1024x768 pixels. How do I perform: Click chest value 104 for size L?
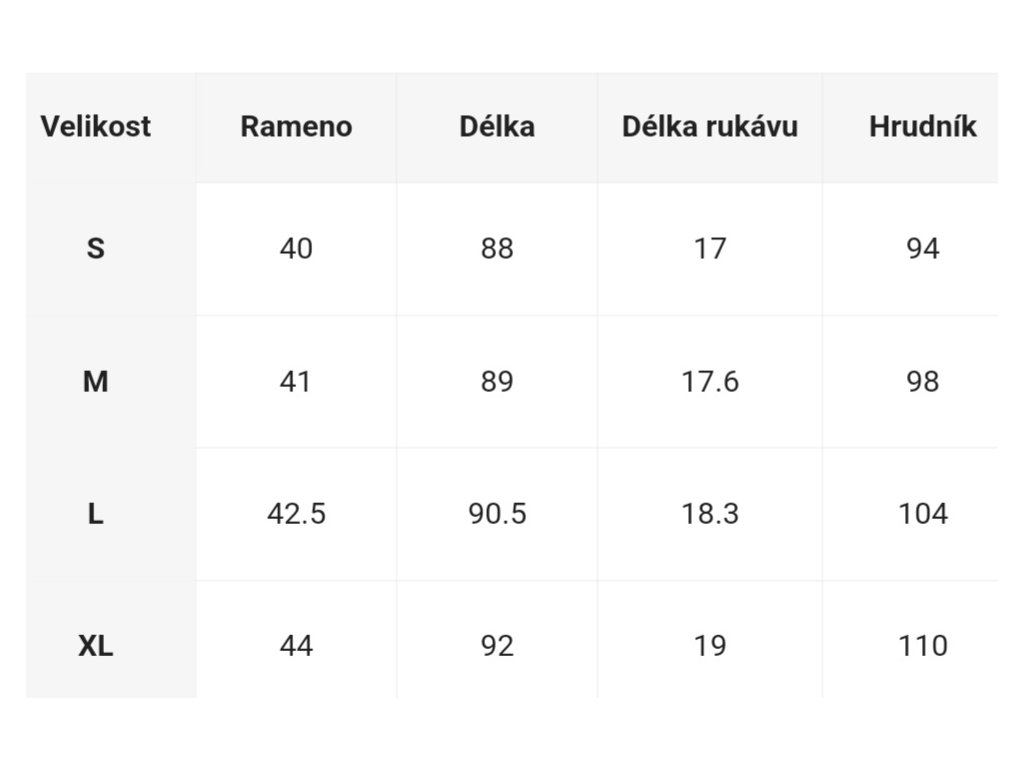[x=923, y=514]
